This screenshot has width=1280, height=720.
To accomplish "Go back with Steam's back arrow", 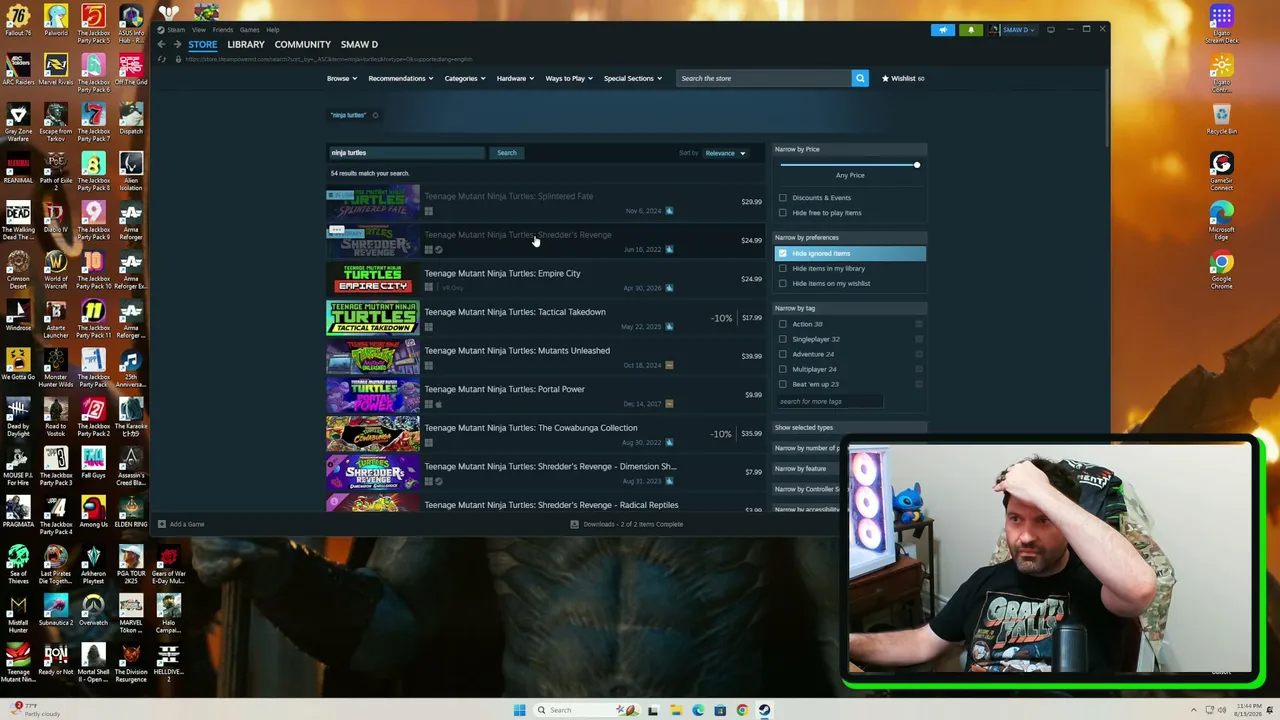I will click(162, 44).
